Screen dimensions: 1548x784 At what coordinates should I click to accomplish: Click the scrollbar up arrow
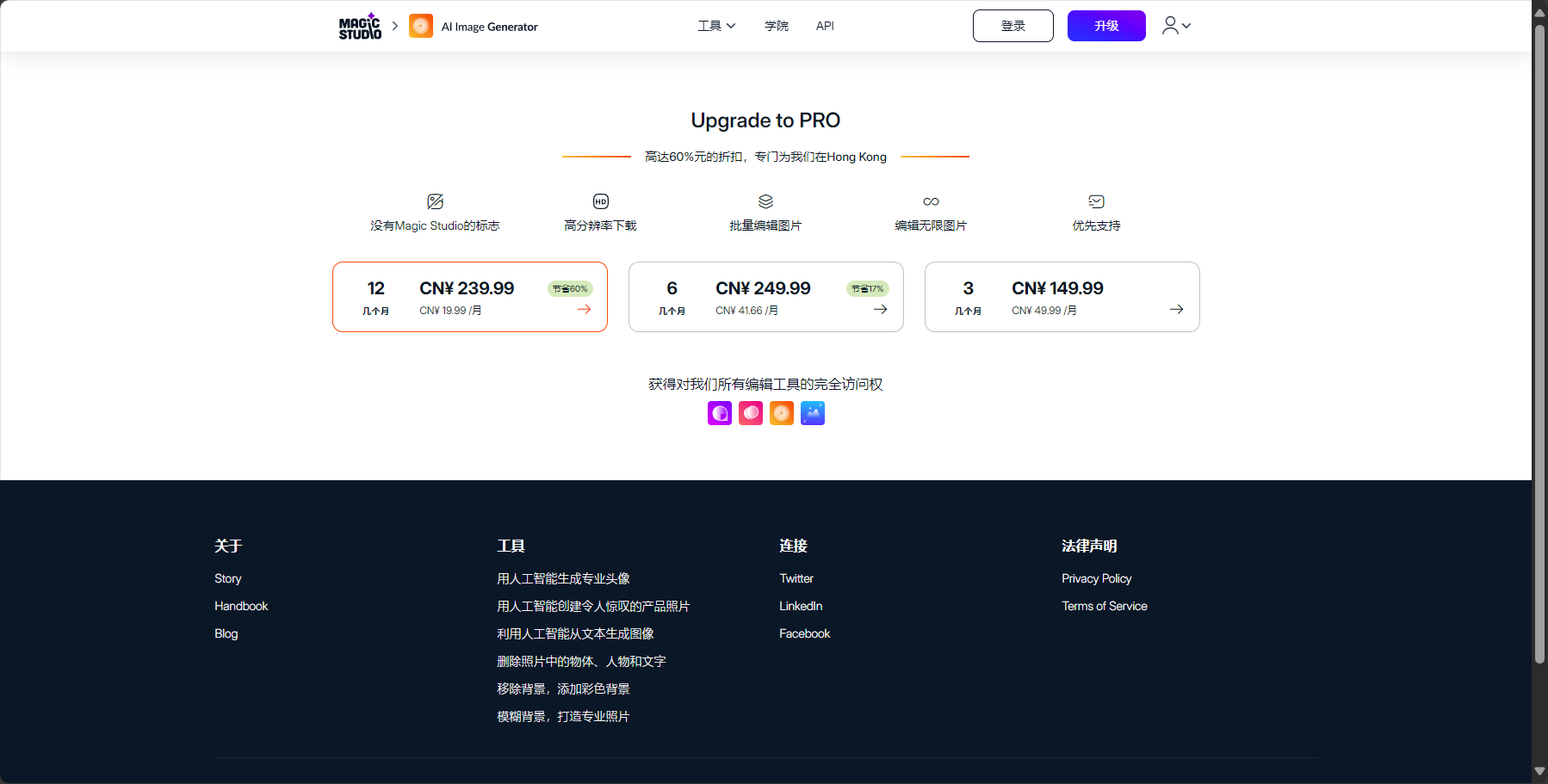click(1539, 13)
